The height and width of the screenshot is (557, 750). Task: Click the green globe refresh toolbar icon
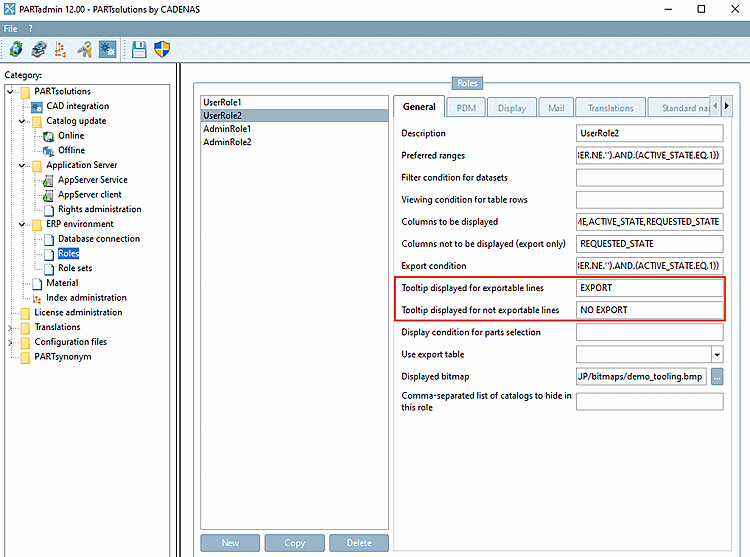click(x=16, y=49)
